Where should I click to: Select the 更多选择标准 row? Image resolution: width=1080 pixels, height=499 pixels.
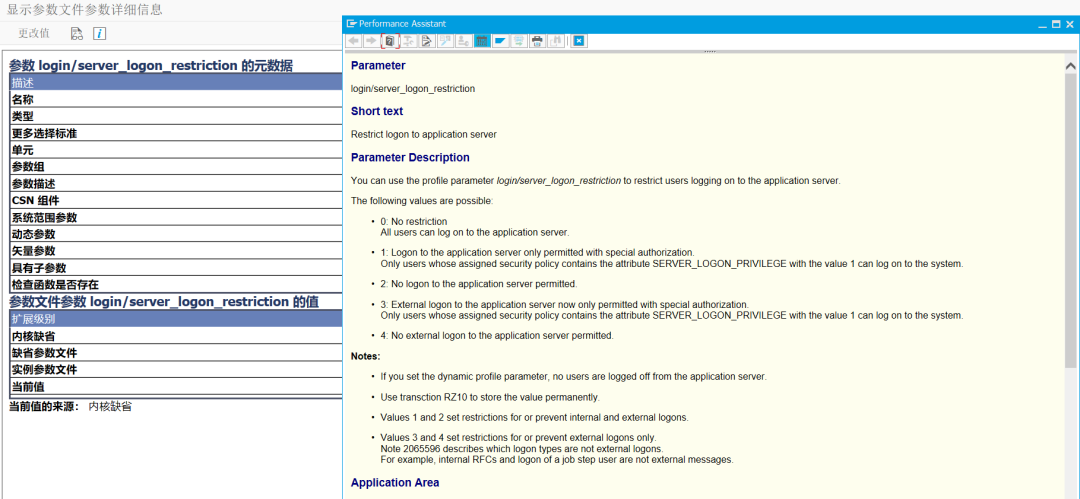click(x=176, y=133)
